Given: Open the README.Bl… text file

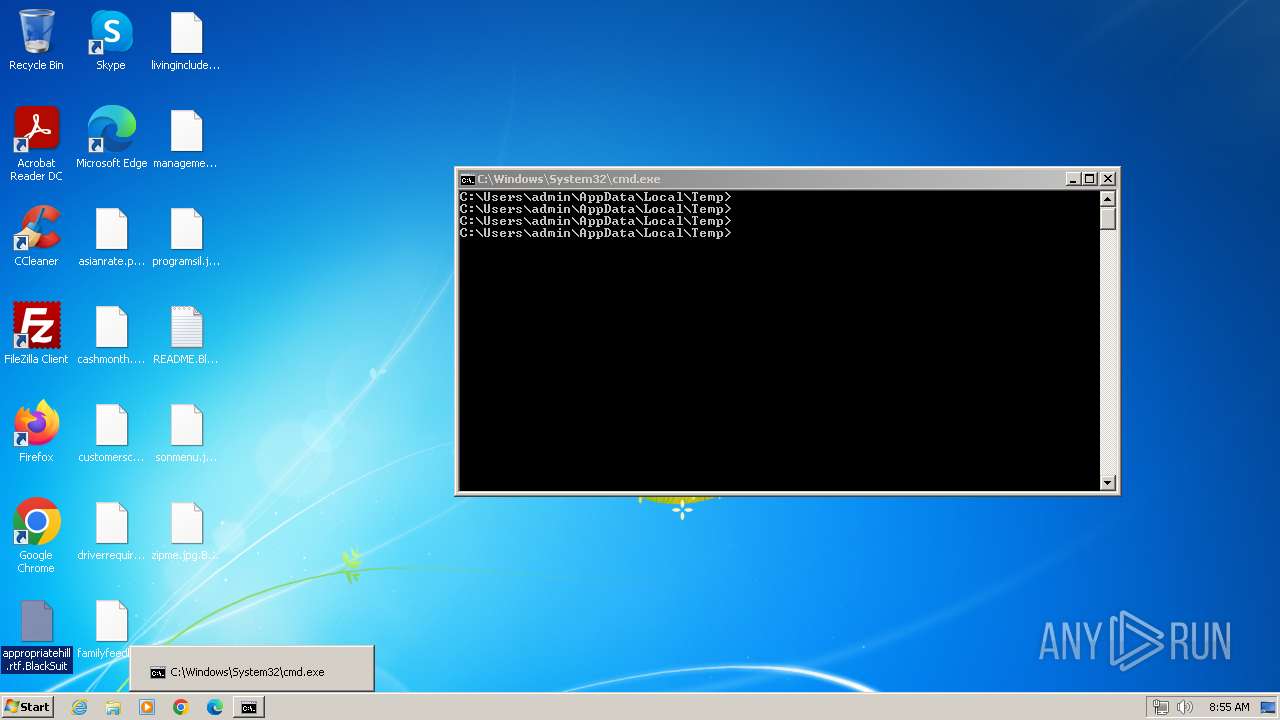Looking at the screenshot, I should [186, 334].
